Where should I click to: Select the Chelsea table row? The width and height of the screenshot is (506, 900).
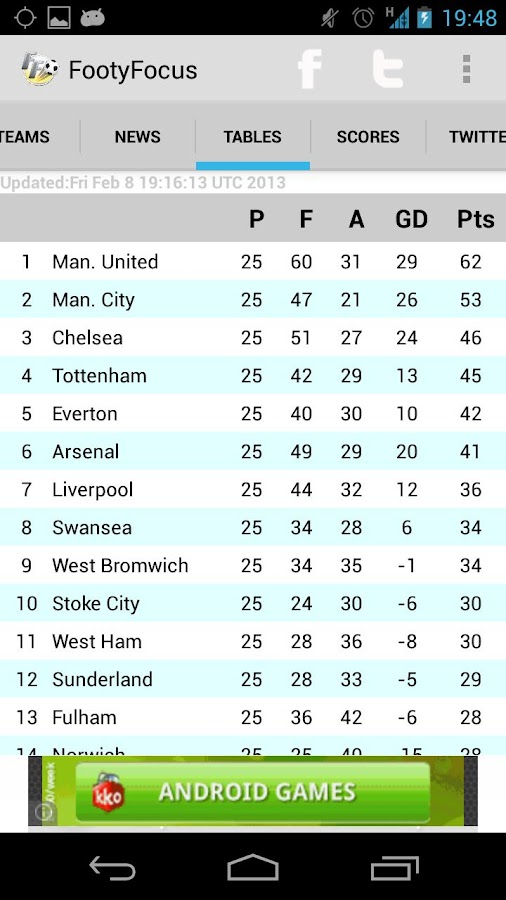(253, 338)
